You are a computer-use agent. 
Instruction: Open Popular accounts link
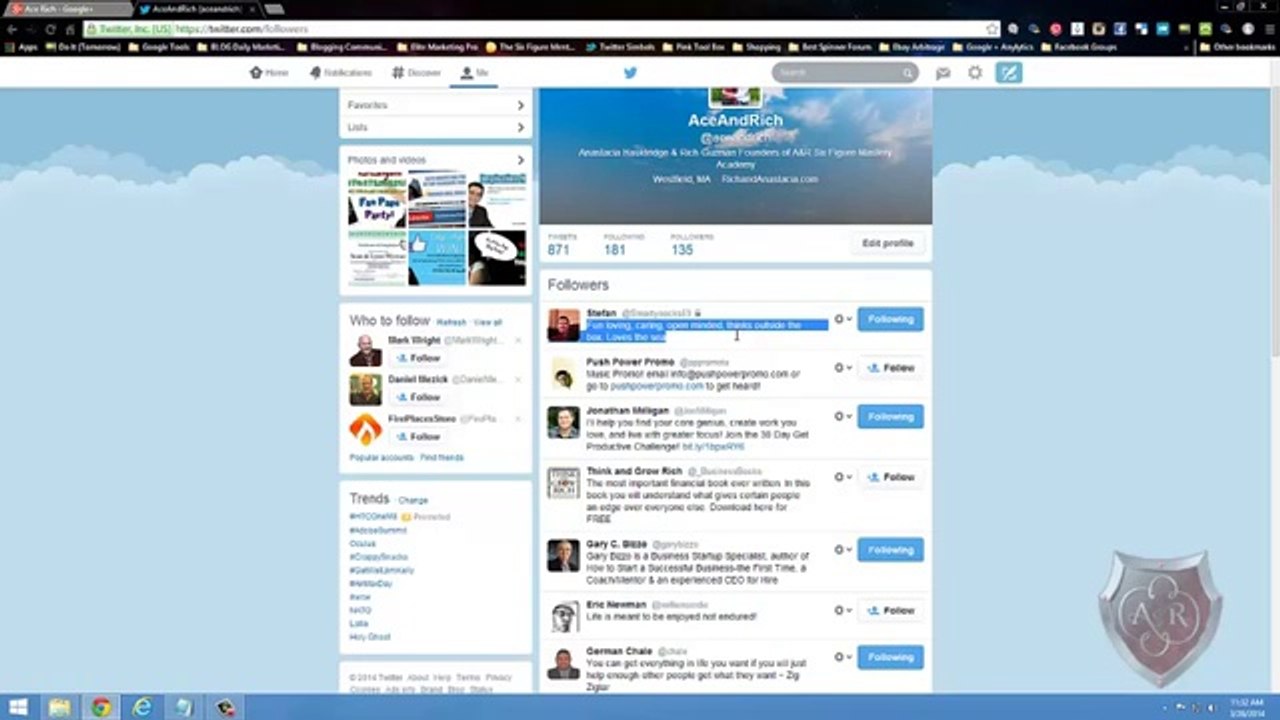(x=381, y=458)
